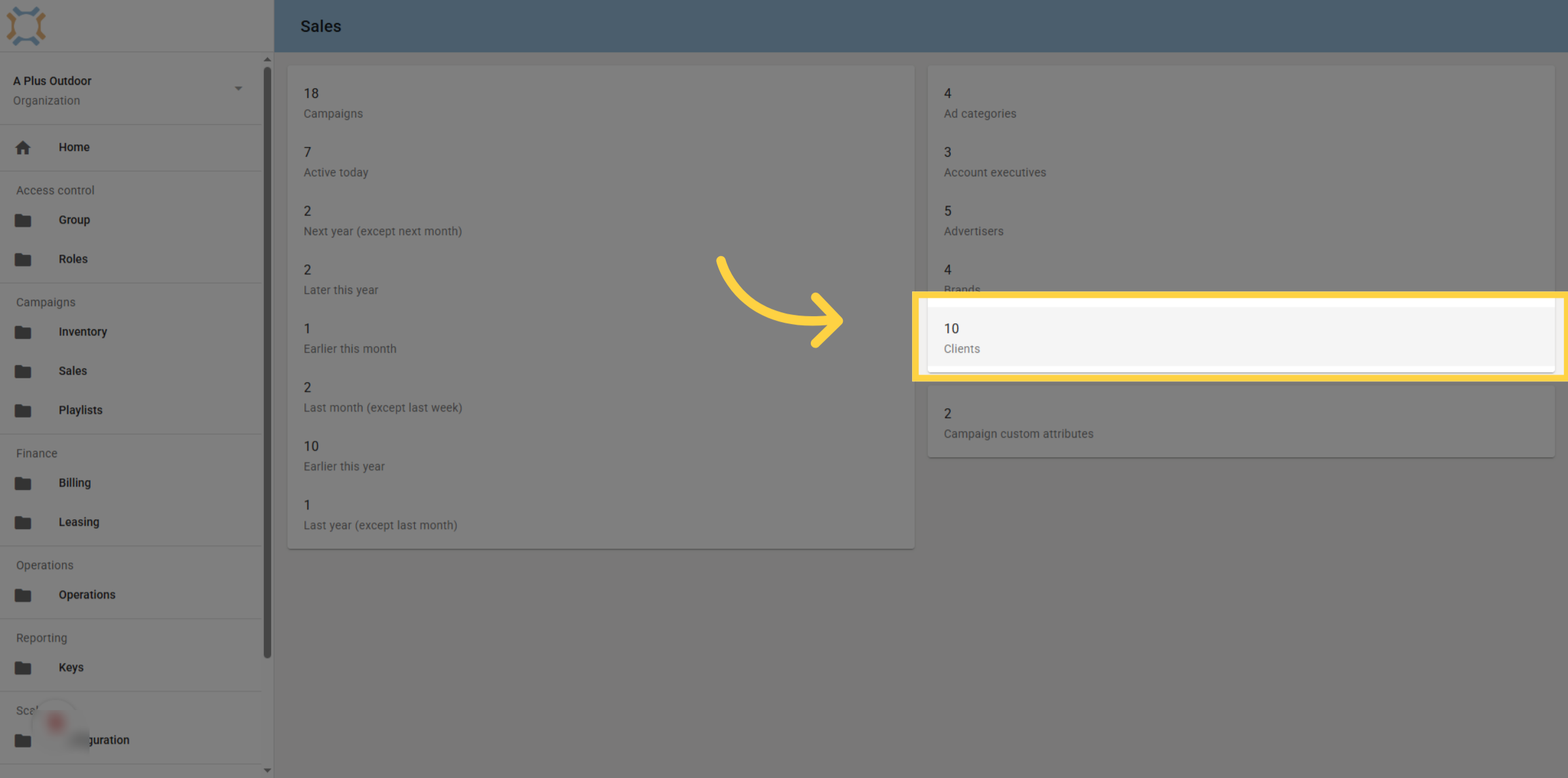Open the A Plus Outdoor organization dropdown arrow
Viewport: 1568px width, 778px height.
pos(238,88)
